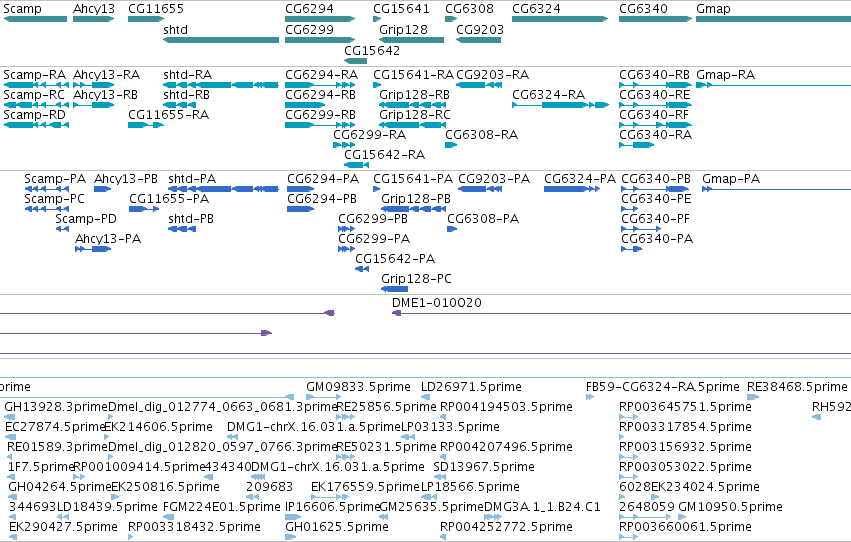Click the DME1-010020 purple feature label
The height and width of the screenshot is (542, 851).
437,303
